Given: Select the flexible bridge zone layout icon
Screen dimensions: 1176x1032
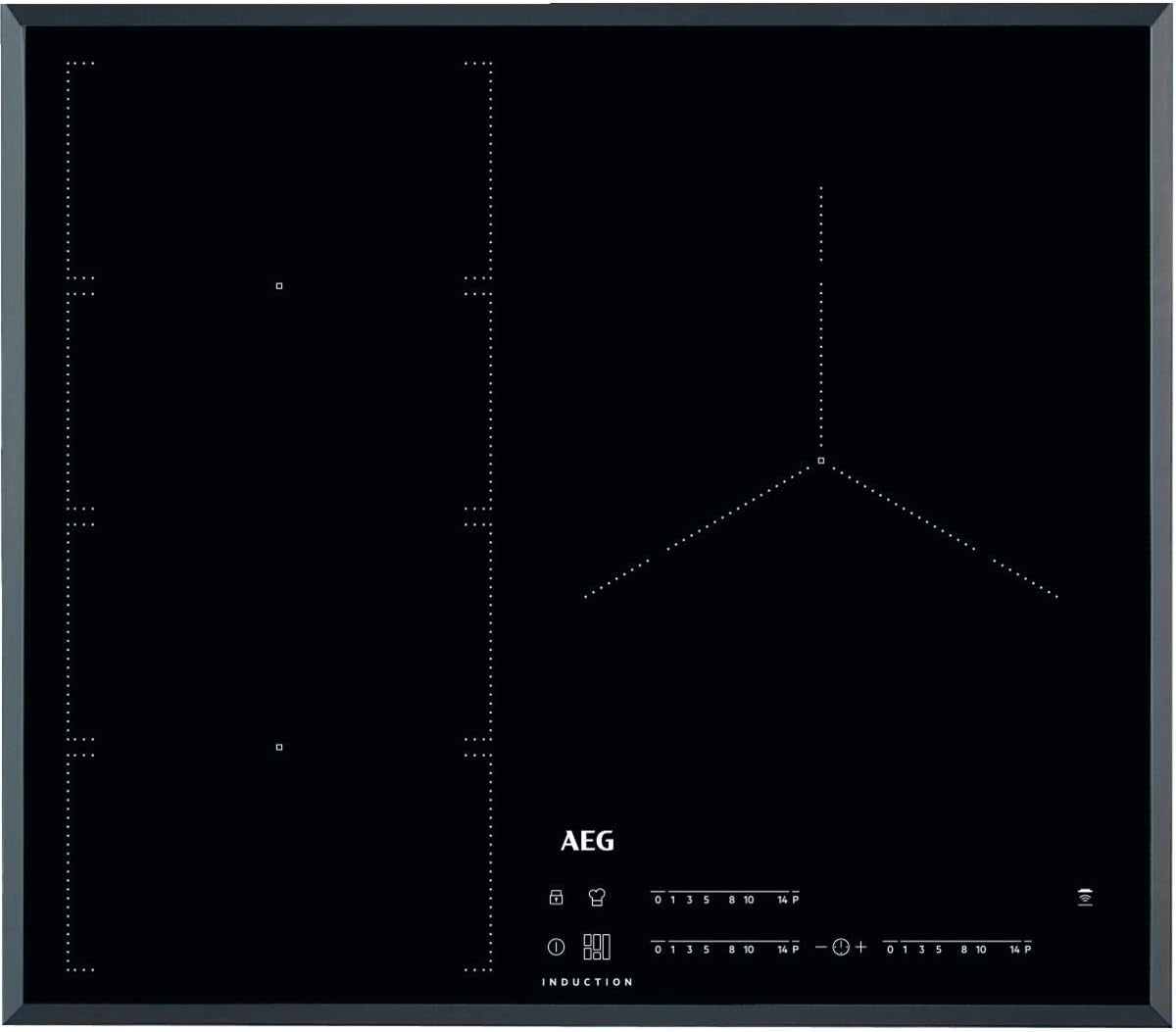Looking at the screenshot, I should point(597,946).
